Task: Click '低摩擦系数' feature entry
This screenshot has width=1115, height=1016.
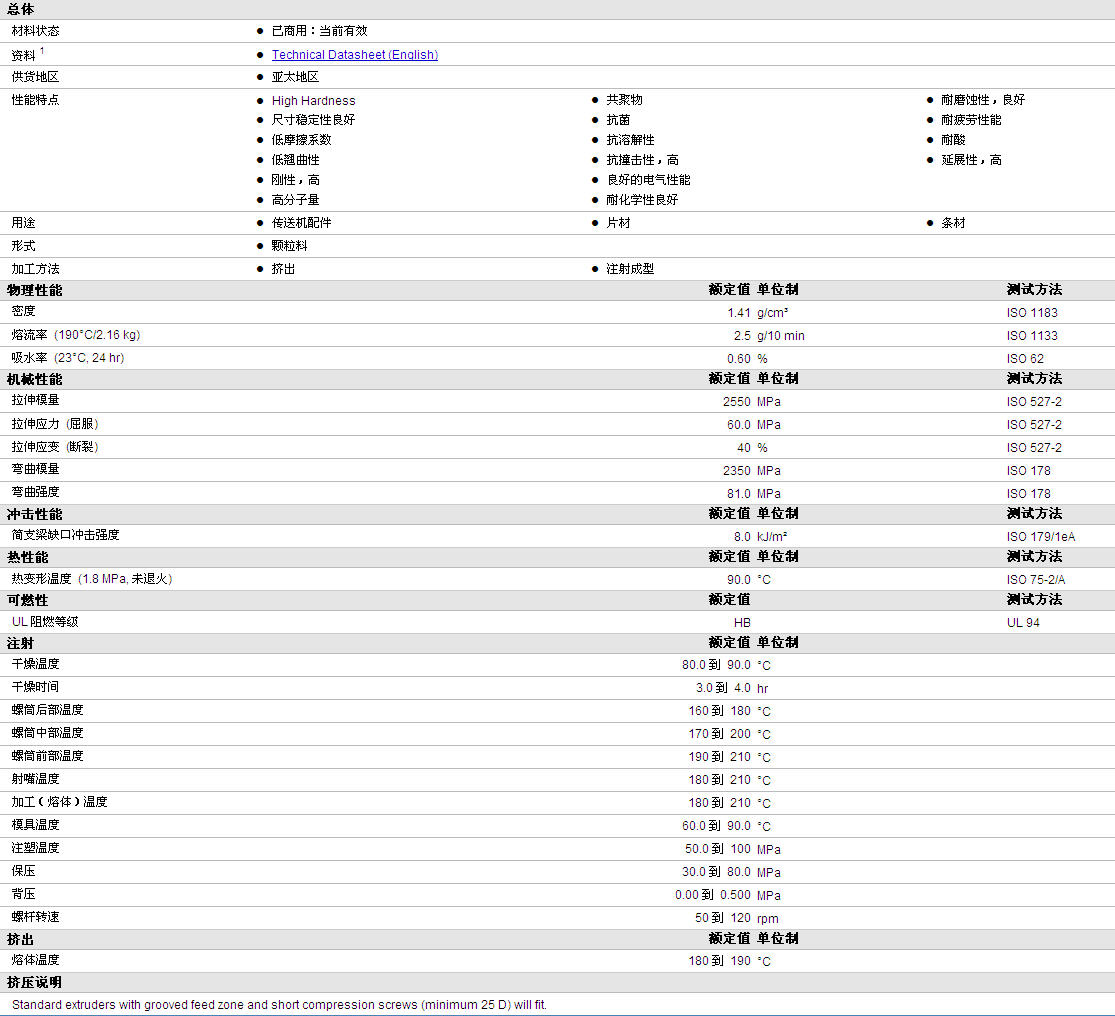Action: 302,140
